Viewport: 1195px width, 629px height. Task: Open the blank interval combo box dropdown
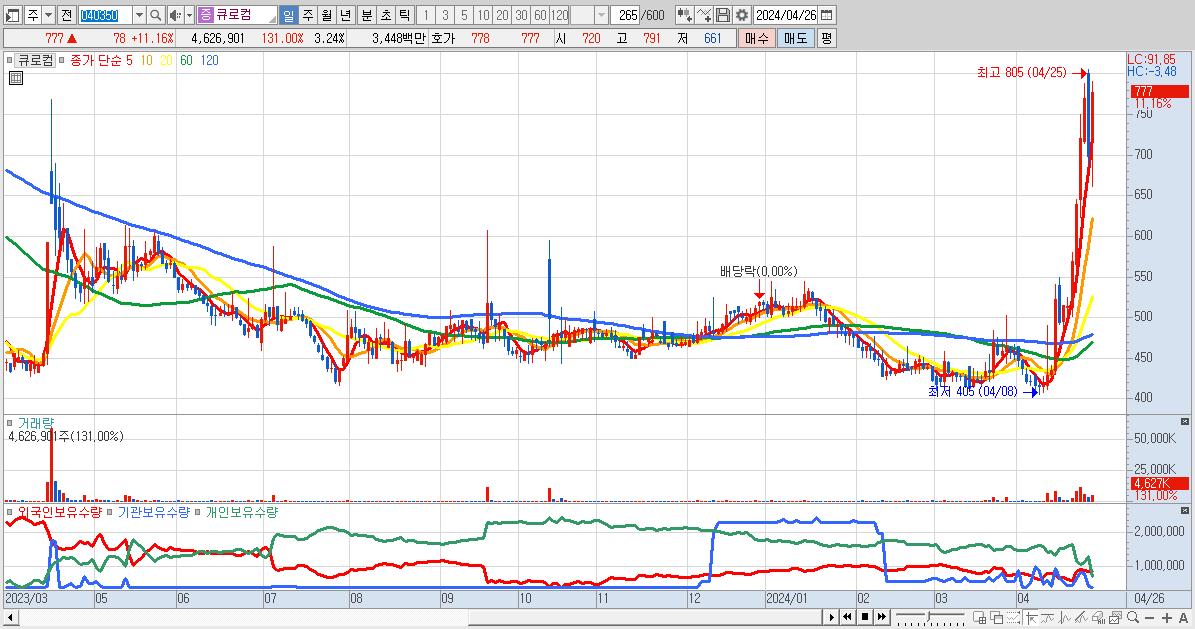[x=601, y=15]
